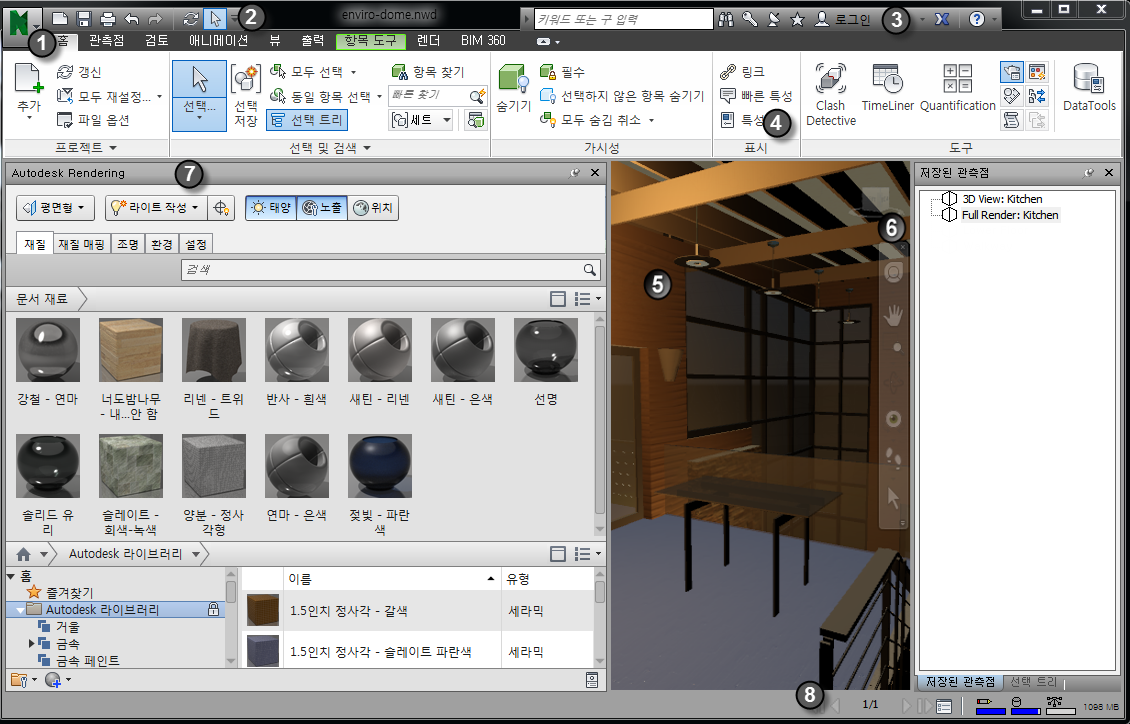Open the Autodesk 라이브러리 breadcrumb dropdown

tap(195, 554)
